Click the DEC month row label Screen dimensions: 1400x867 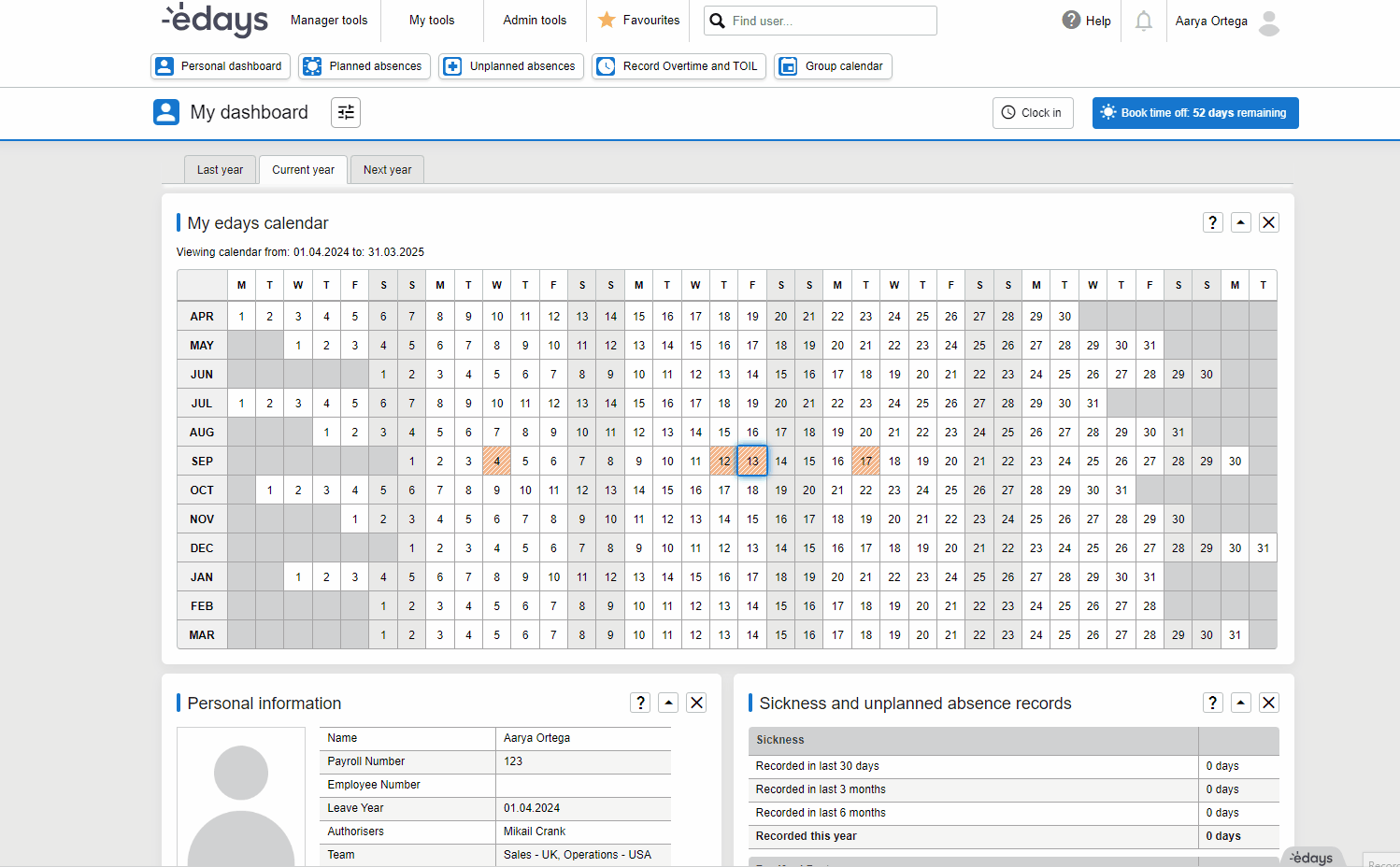click(202, 547)
